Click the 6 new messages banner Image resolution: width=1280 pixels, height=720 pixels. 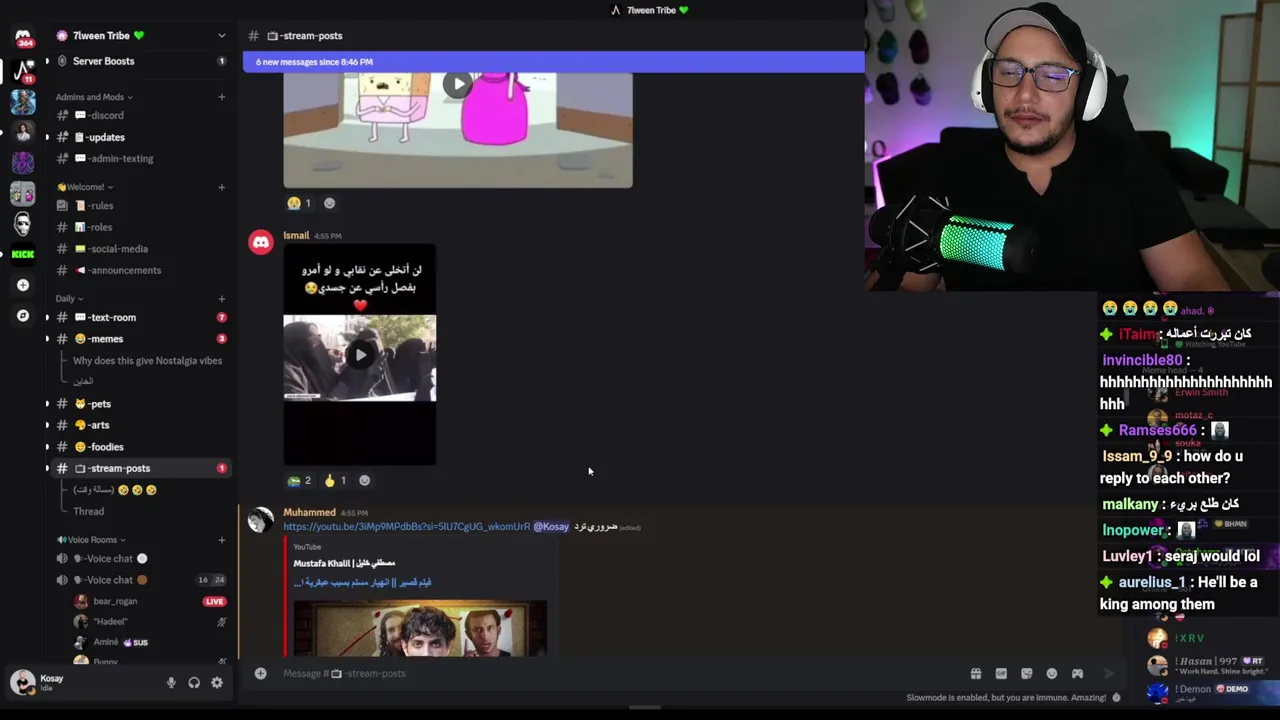point(553,62)
